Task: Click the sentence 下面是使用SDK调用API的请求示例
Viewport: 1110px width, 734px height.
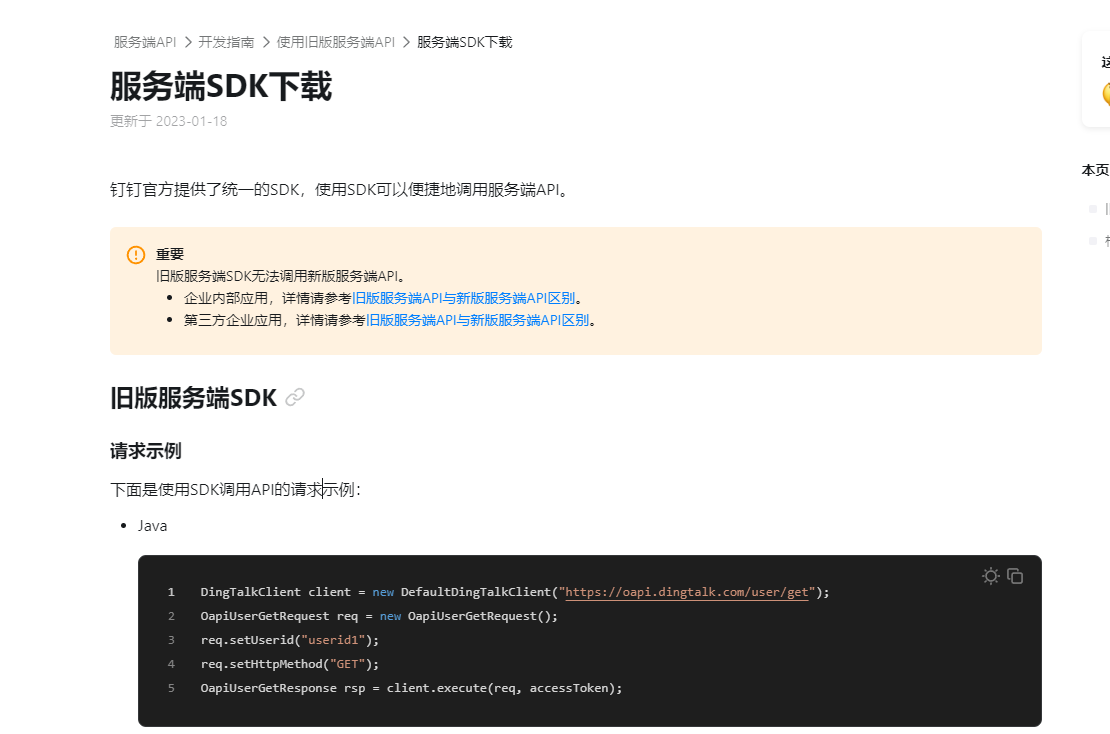Action: [x=236, y=490]
